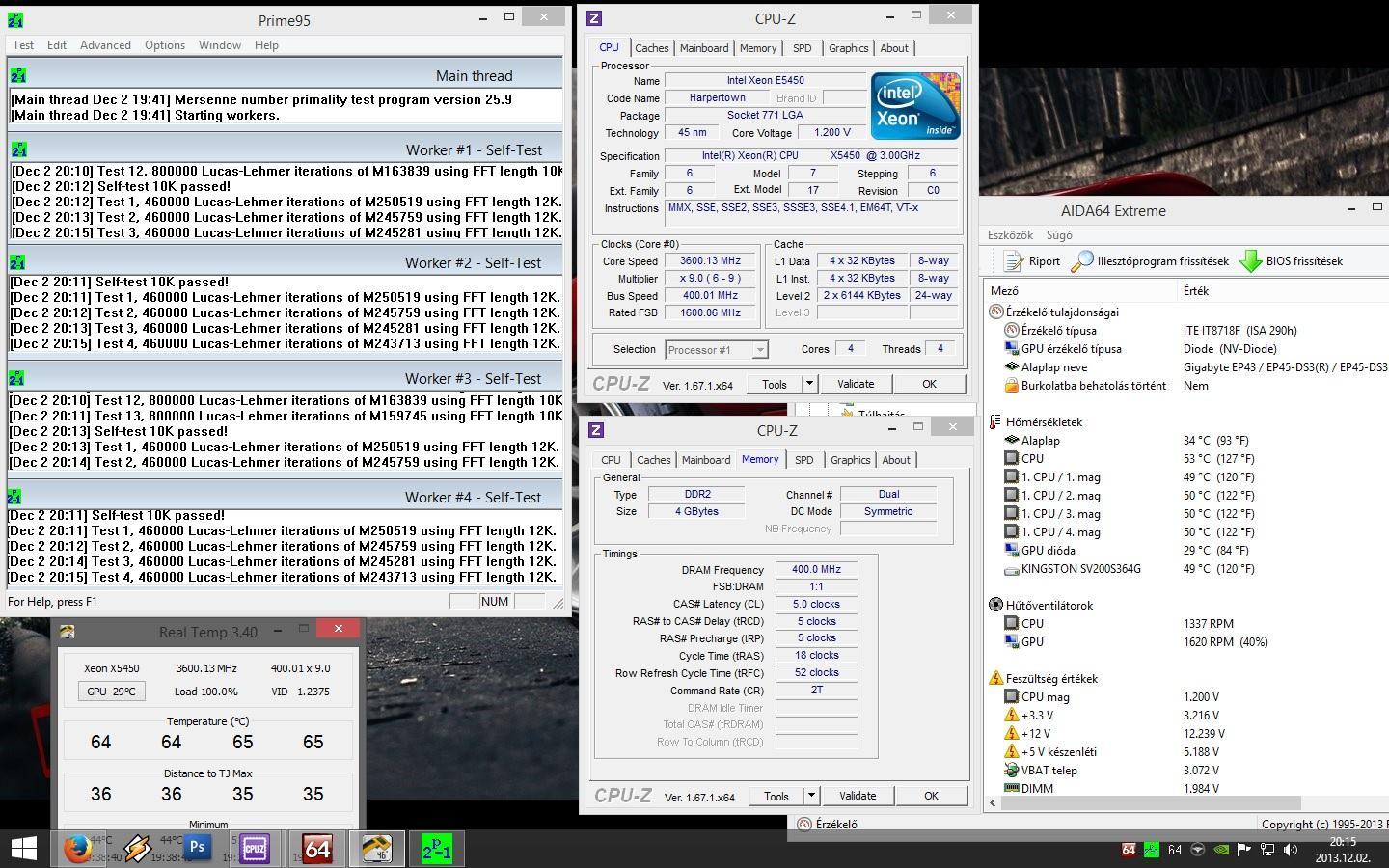
Task: Click Riport toolbar button text
Action: [x=1045, y=261]
